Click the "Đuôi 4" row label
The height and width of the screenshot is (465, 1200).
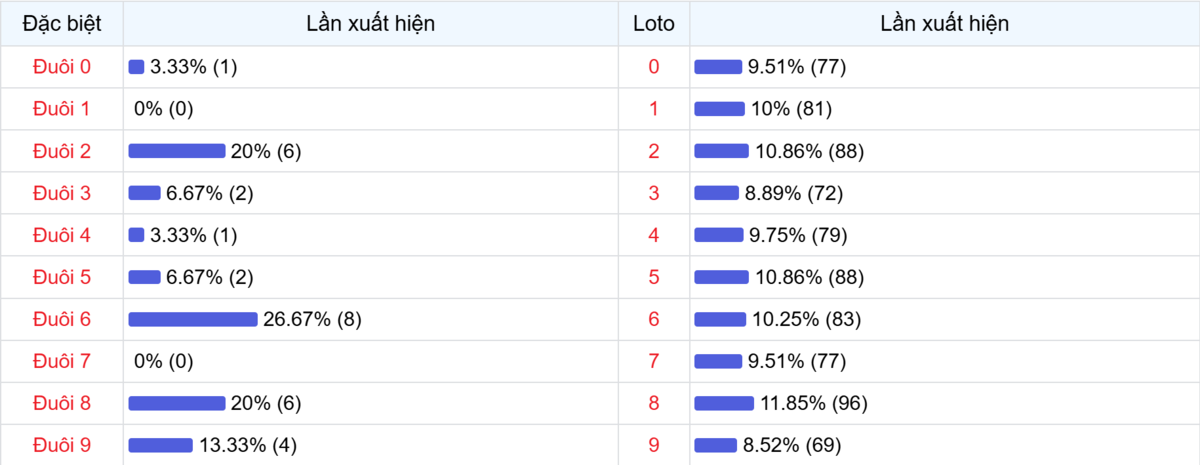(x=62, y=235)
